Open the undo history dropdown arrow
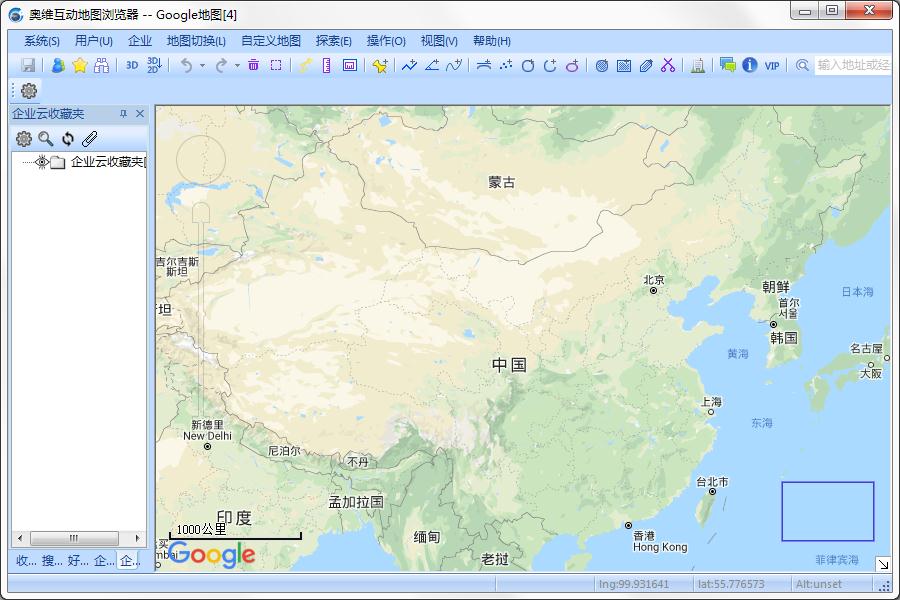 pyautogui.click(x=202, y=65)
